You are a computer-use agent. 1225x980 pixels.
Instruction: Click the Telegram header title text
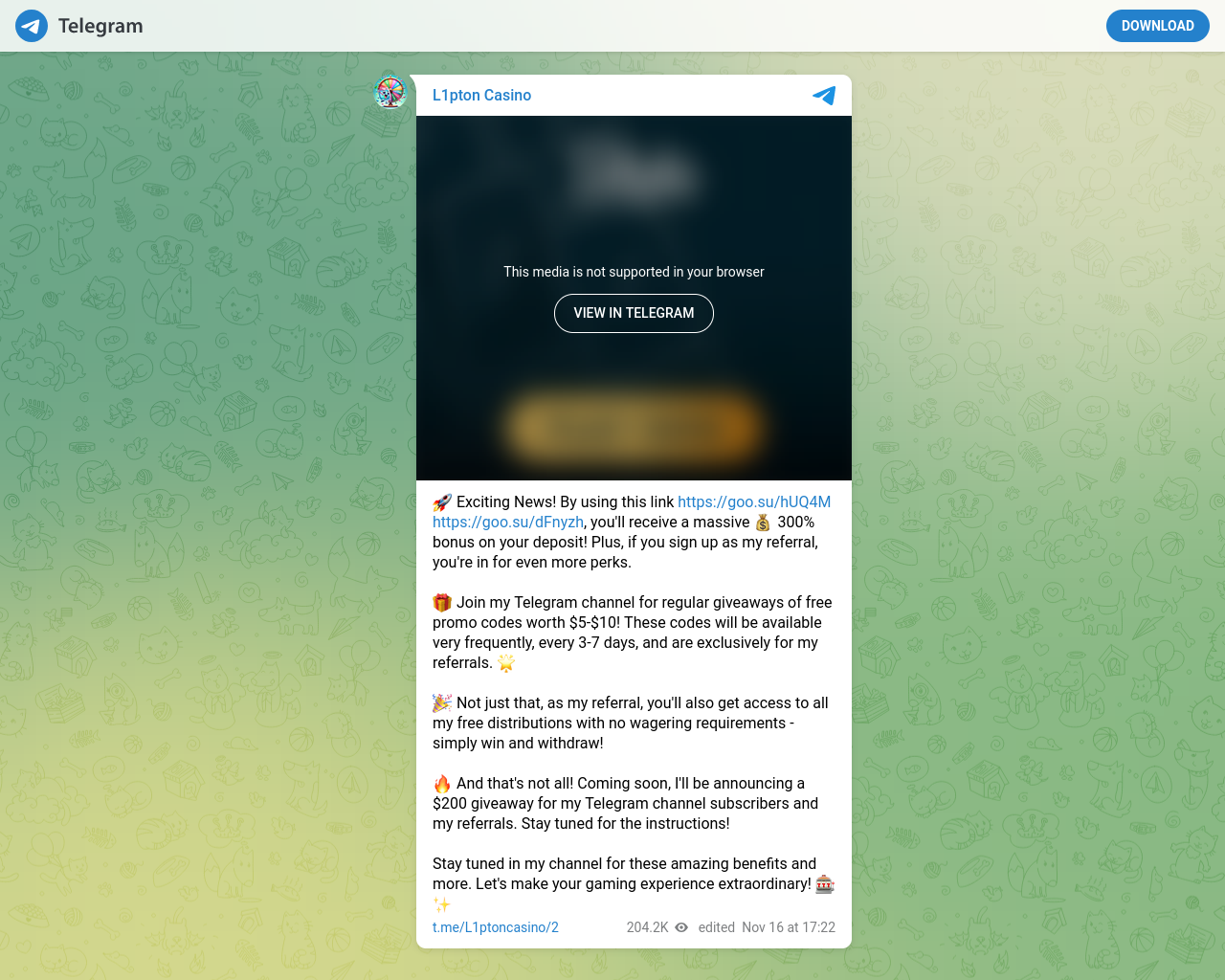tap(100, 26)
